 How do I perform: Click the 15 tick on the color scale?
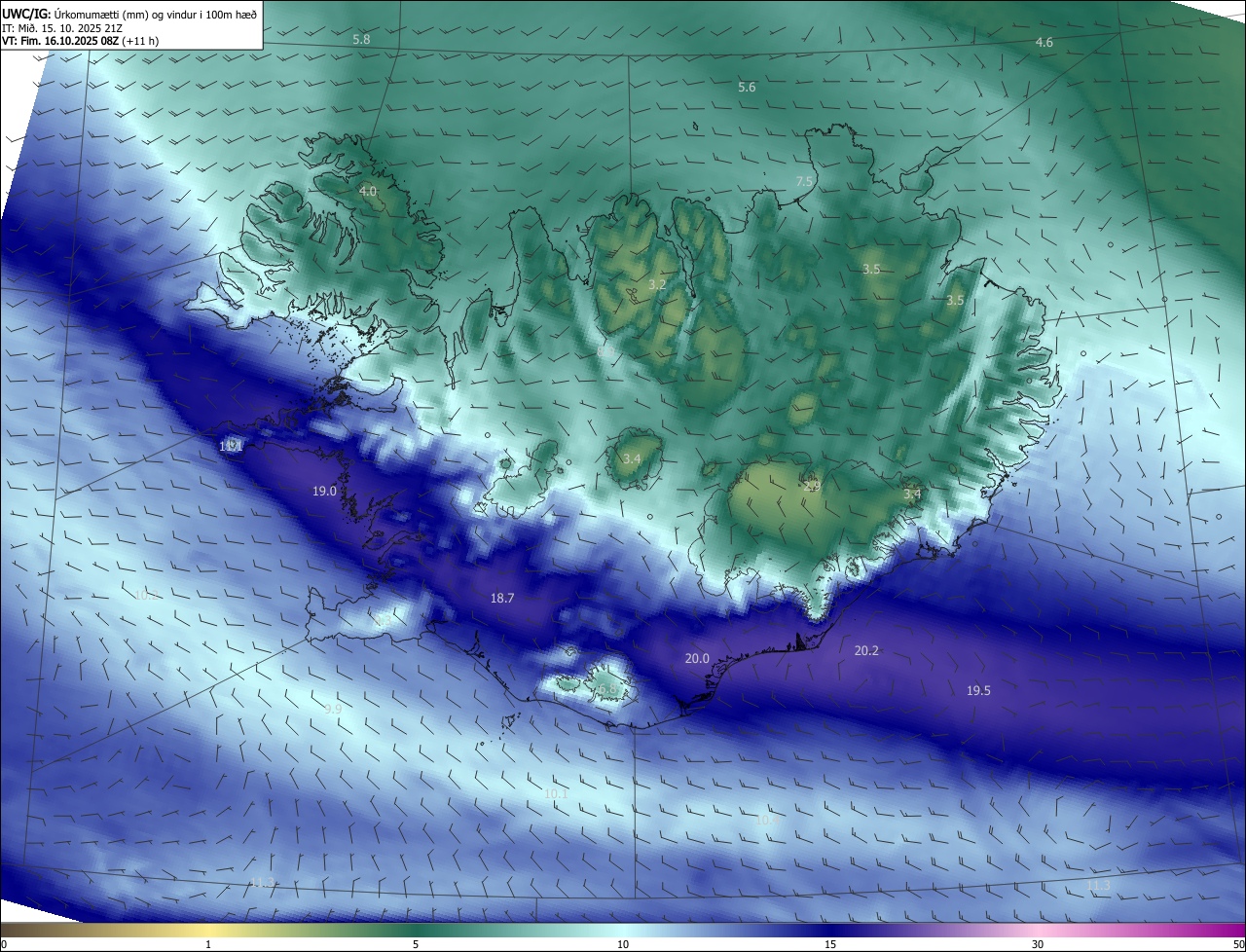[830, 944]
